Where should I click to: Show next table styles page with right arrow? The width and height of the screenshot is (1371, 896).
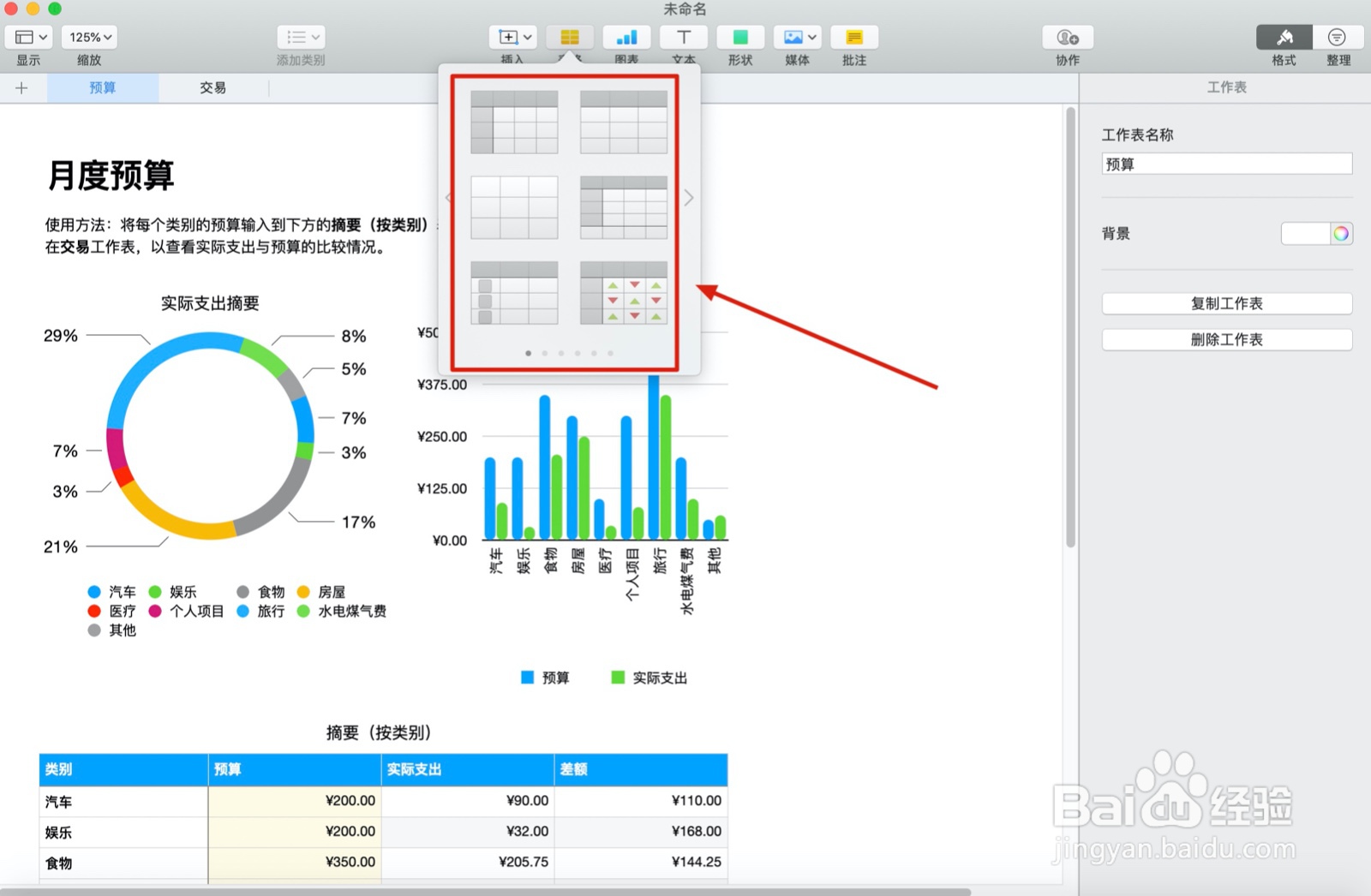point(688,198)
